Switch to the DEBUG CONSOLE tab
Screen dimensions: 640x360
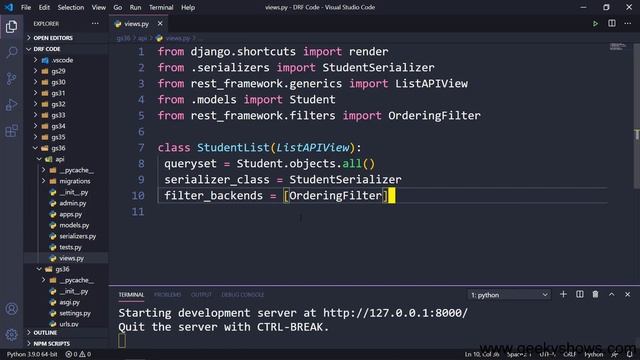(242, 294)
